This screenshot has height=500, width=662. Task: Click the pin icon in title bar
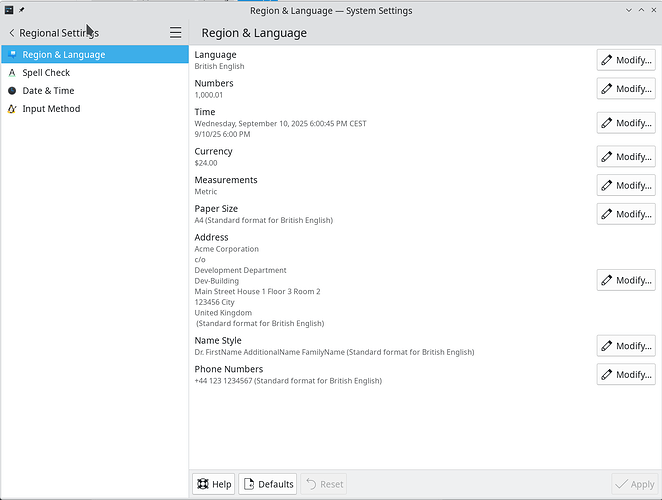(x=22, y=10)
